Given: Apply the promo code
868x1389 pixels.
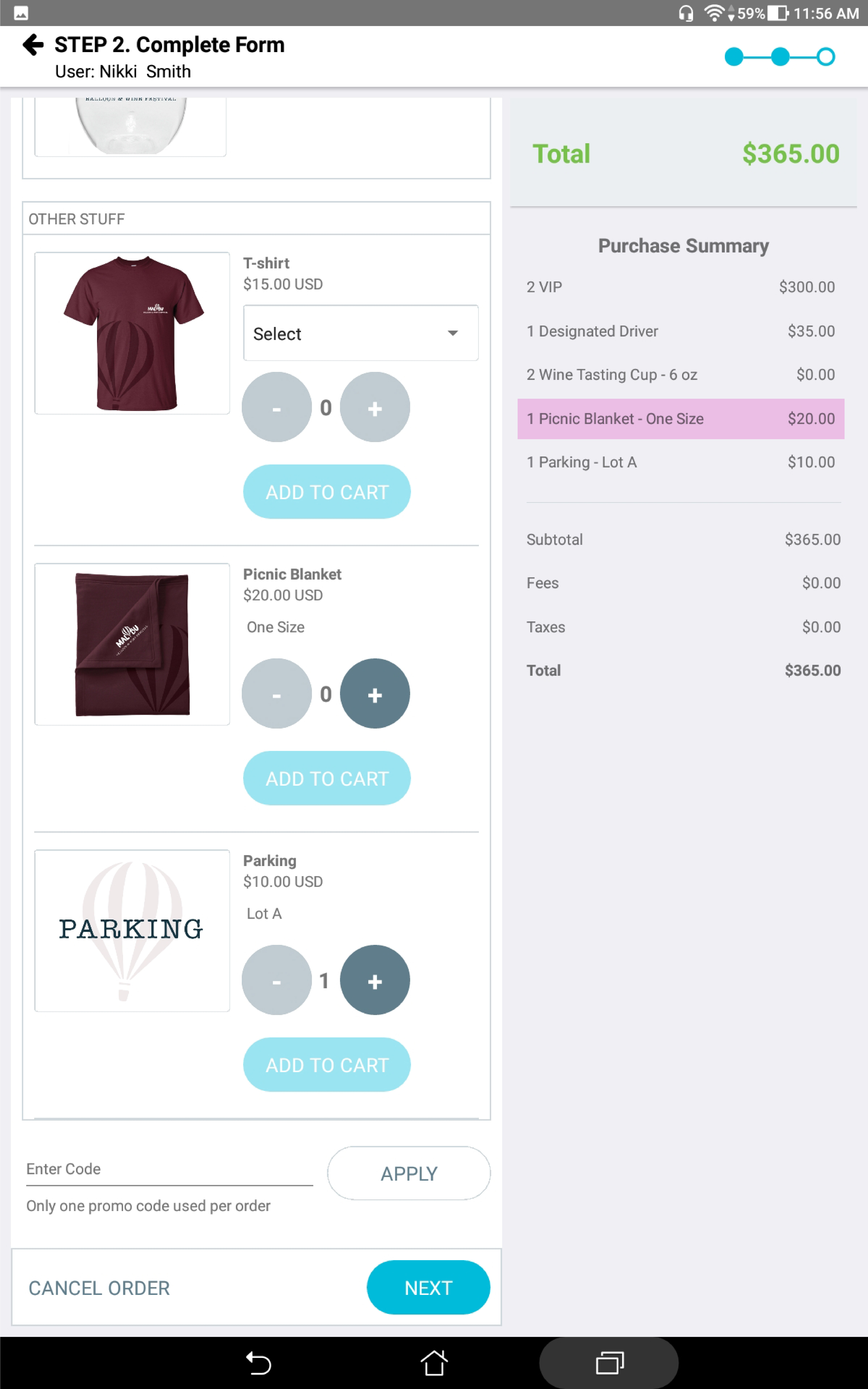Looking at the screenshot, I should pos(409,1174).
